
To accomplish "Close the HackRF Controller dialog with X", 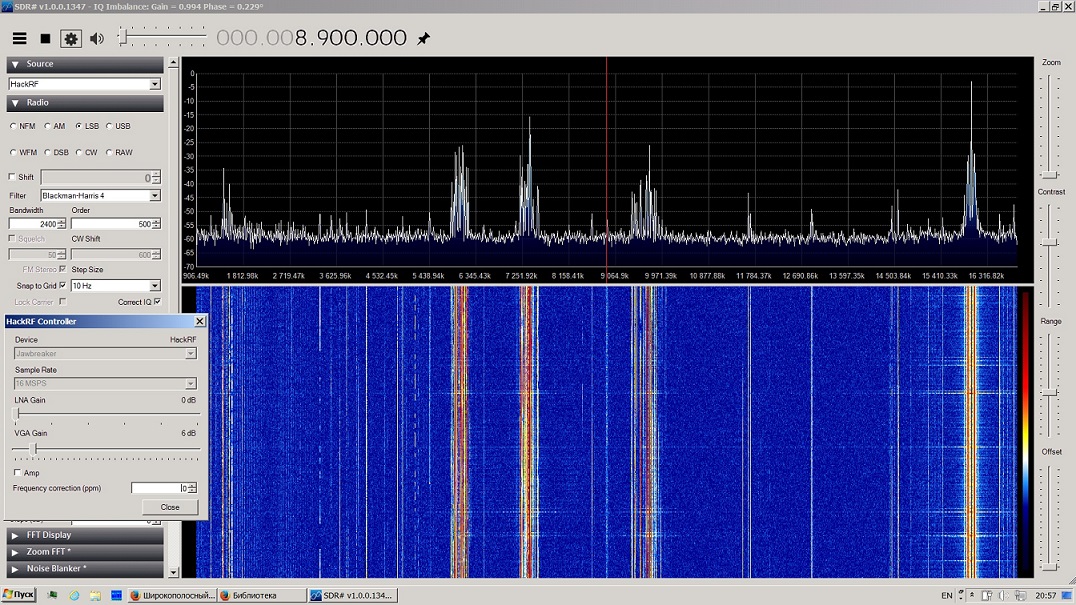I will click(200, 321).
